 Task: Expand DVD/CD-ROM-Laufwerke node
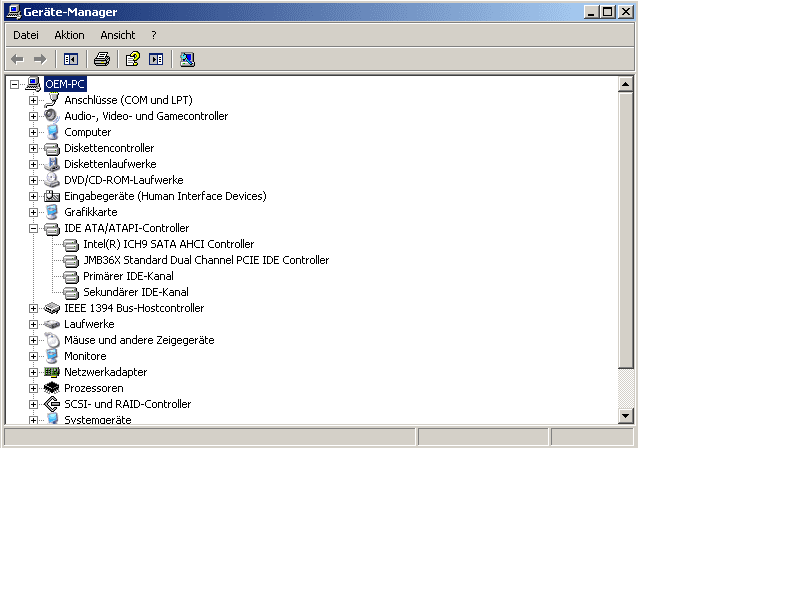(x=33, y=181)
